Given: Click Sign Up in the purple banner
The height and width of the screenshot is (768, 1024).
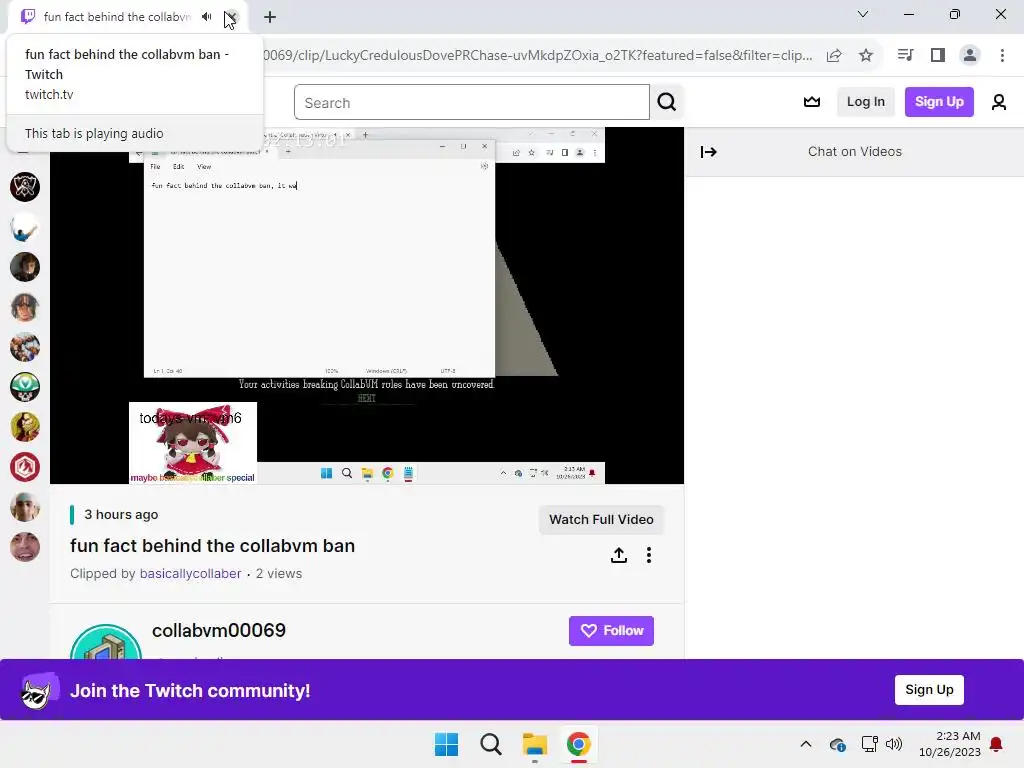Looking at the screenshot, I should 929,690.
